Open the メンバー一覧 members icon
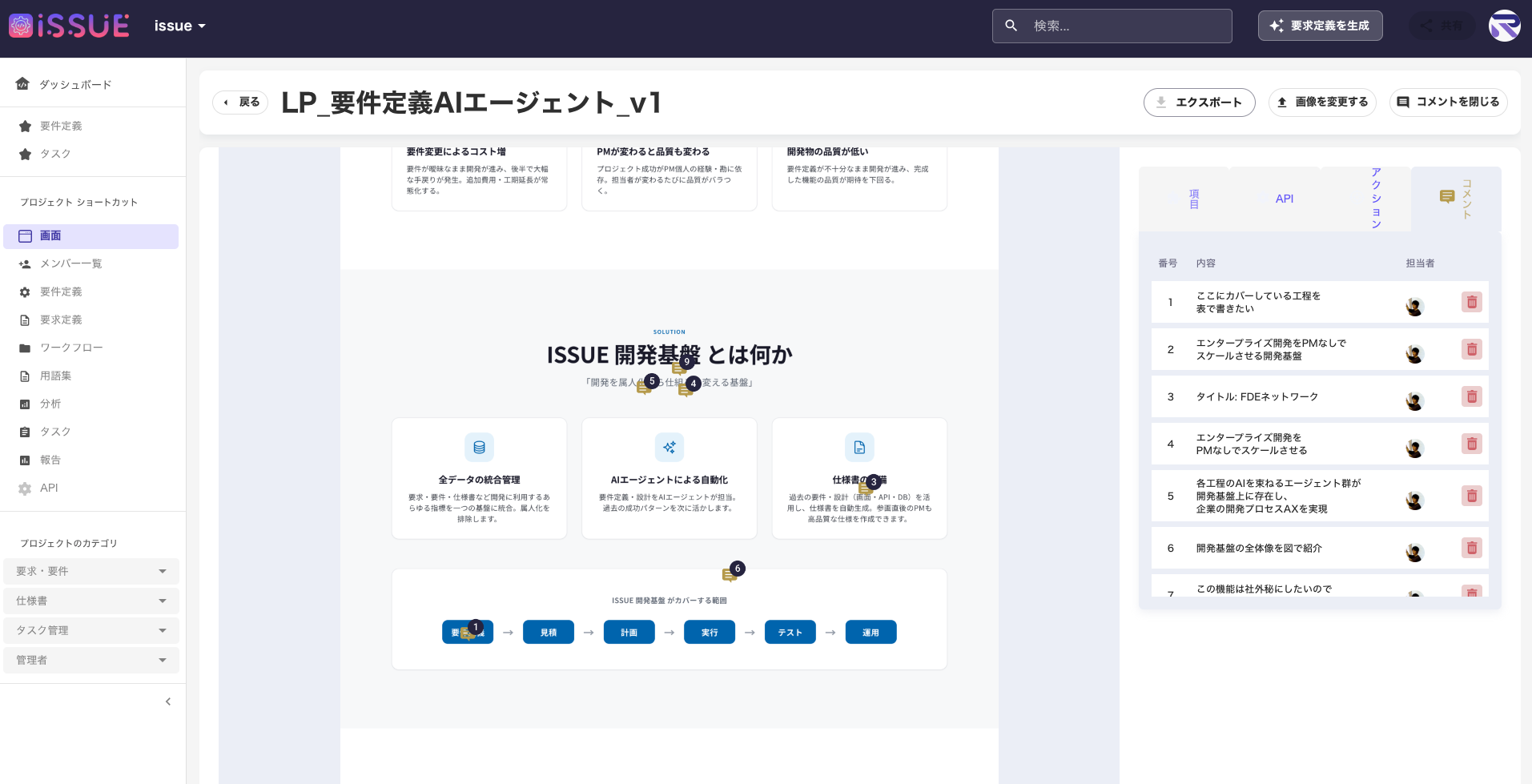 [24, 263]
